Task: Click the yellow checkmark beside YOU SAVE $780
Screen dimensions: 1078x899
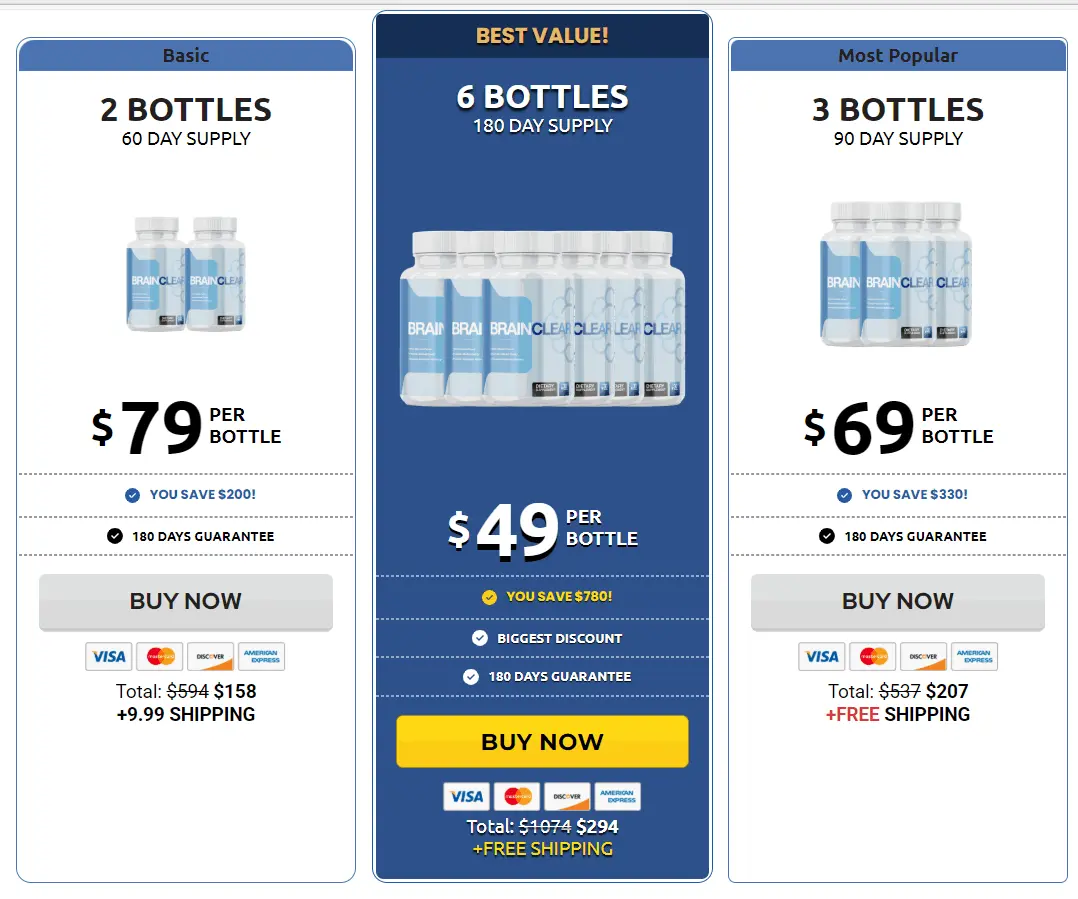Action: [x=489, y=595]
